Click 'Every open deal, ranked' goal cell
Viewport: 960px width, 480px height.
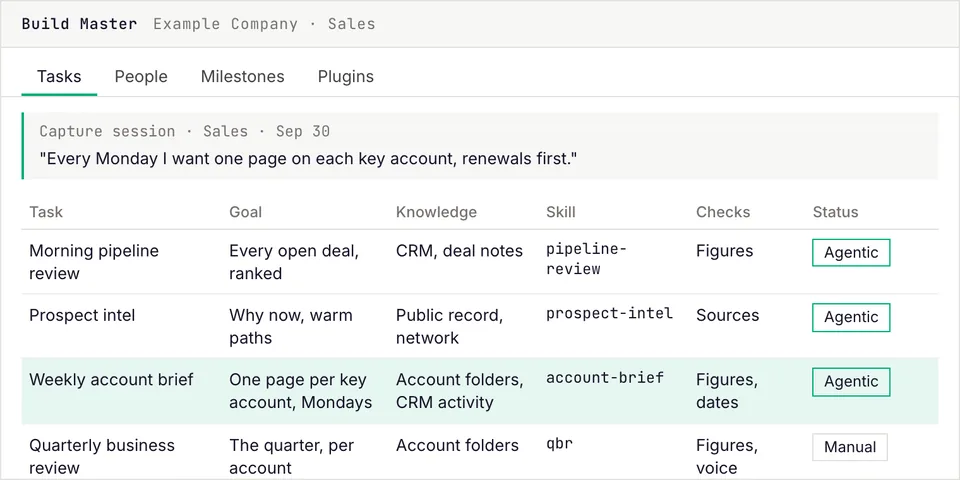(294, 262)
